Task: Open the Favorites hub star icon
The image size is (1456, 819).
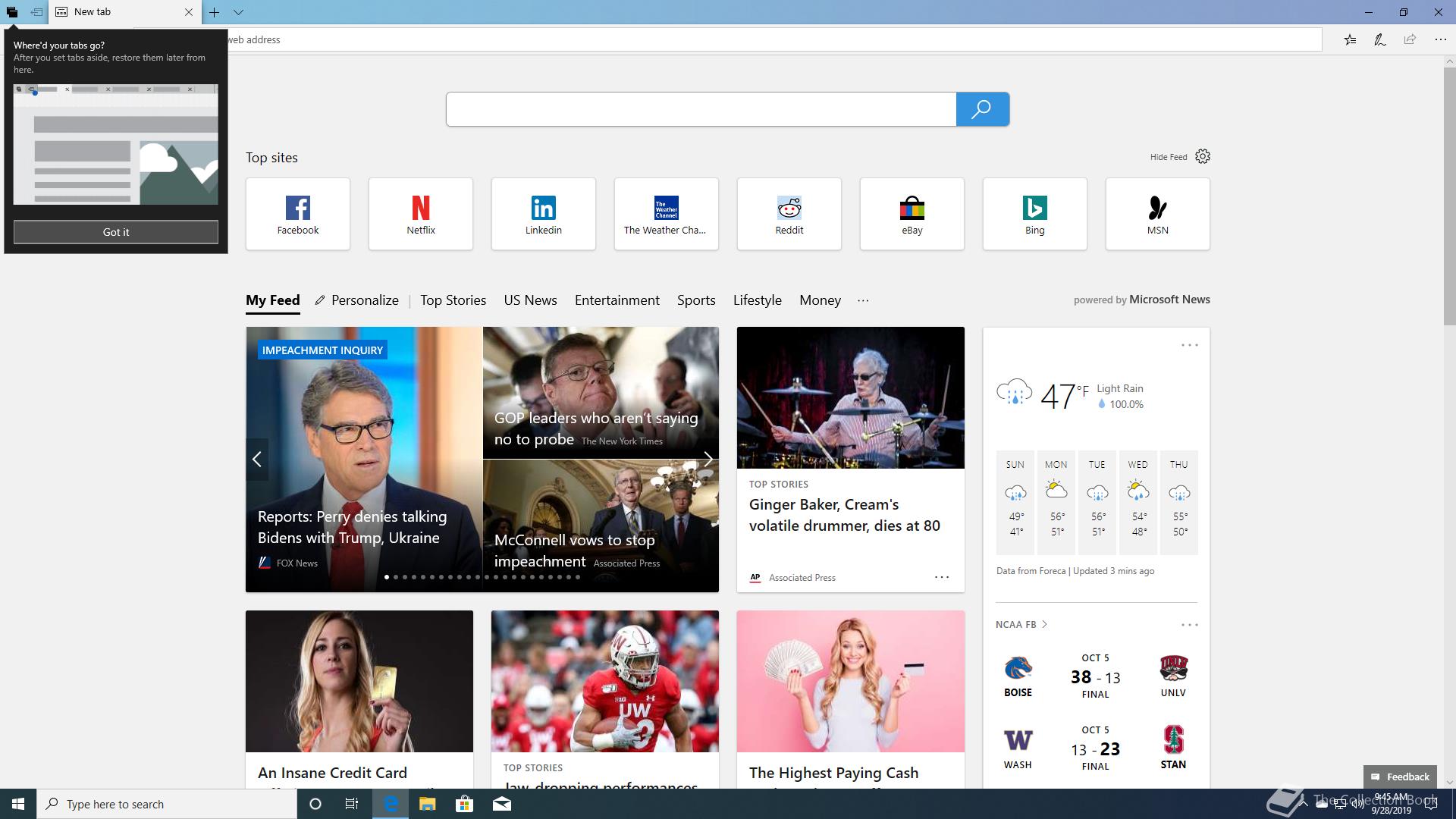Action: [1350, 39]
